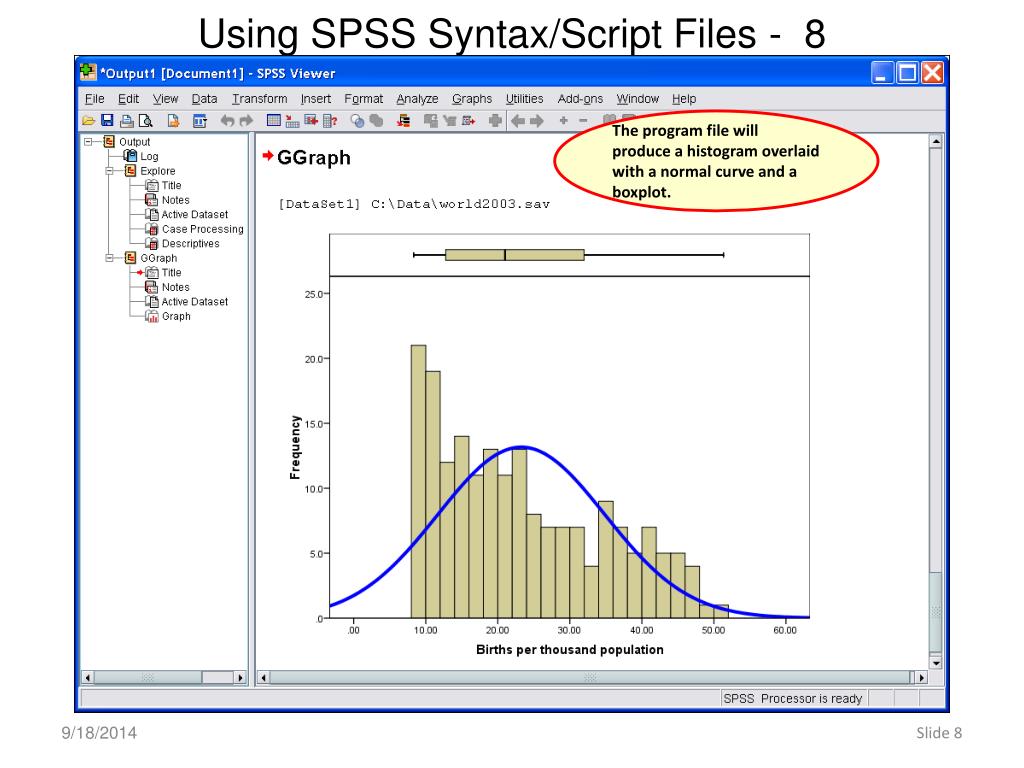Open the View menu

coord(165,99)
